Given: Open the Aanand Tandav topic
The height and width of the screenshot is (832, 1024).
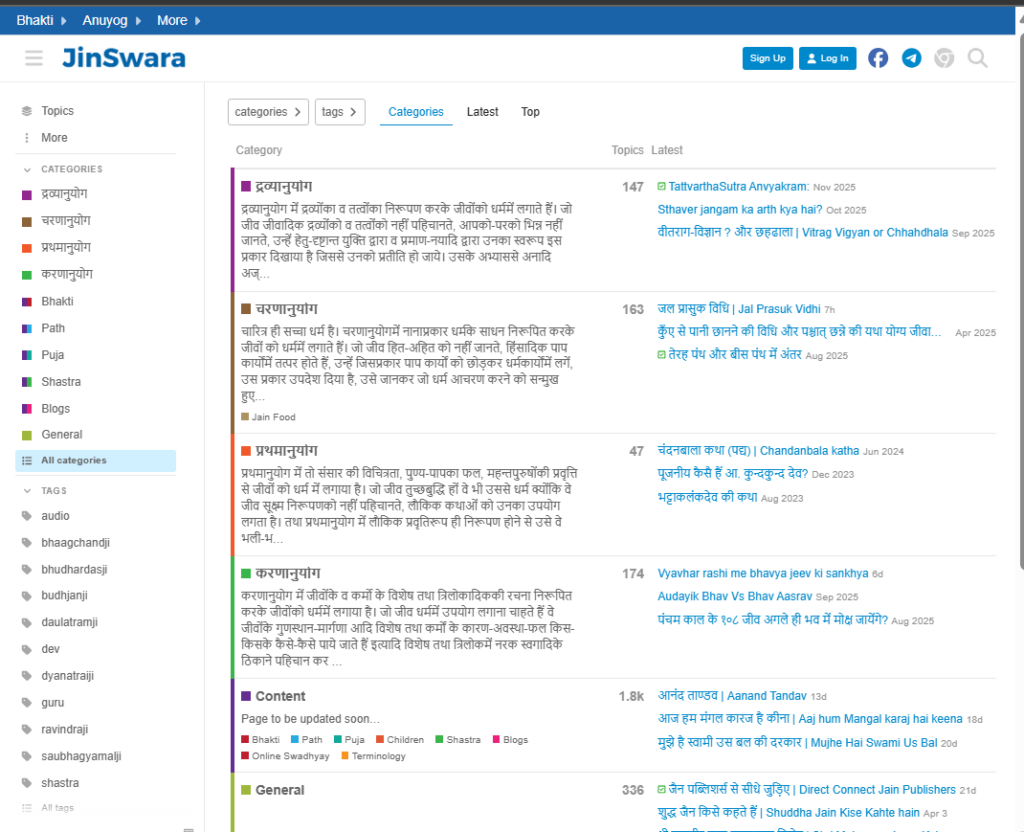Looking at the screenshot, I should (x=732, y=696).
